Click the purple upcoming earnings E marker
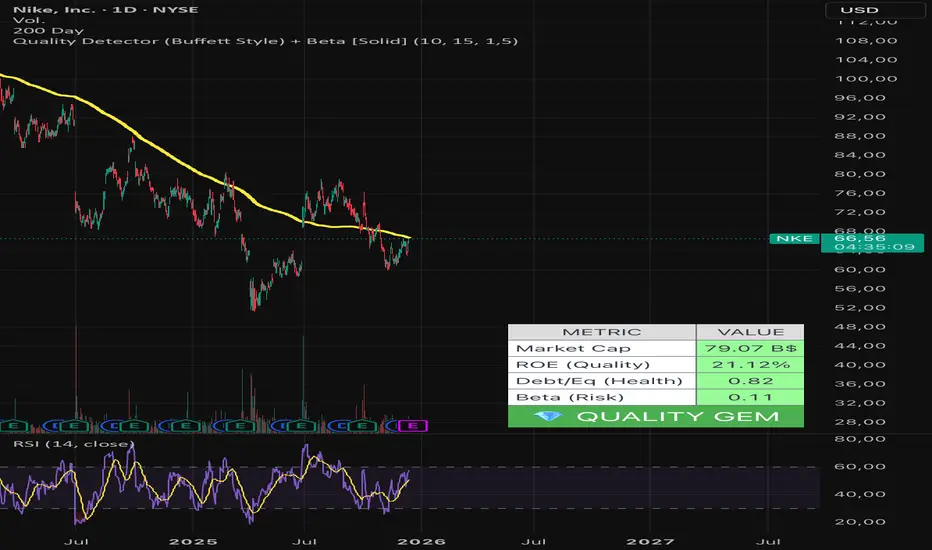This screenshot has height=550, width=932. (x=413, y=426)
